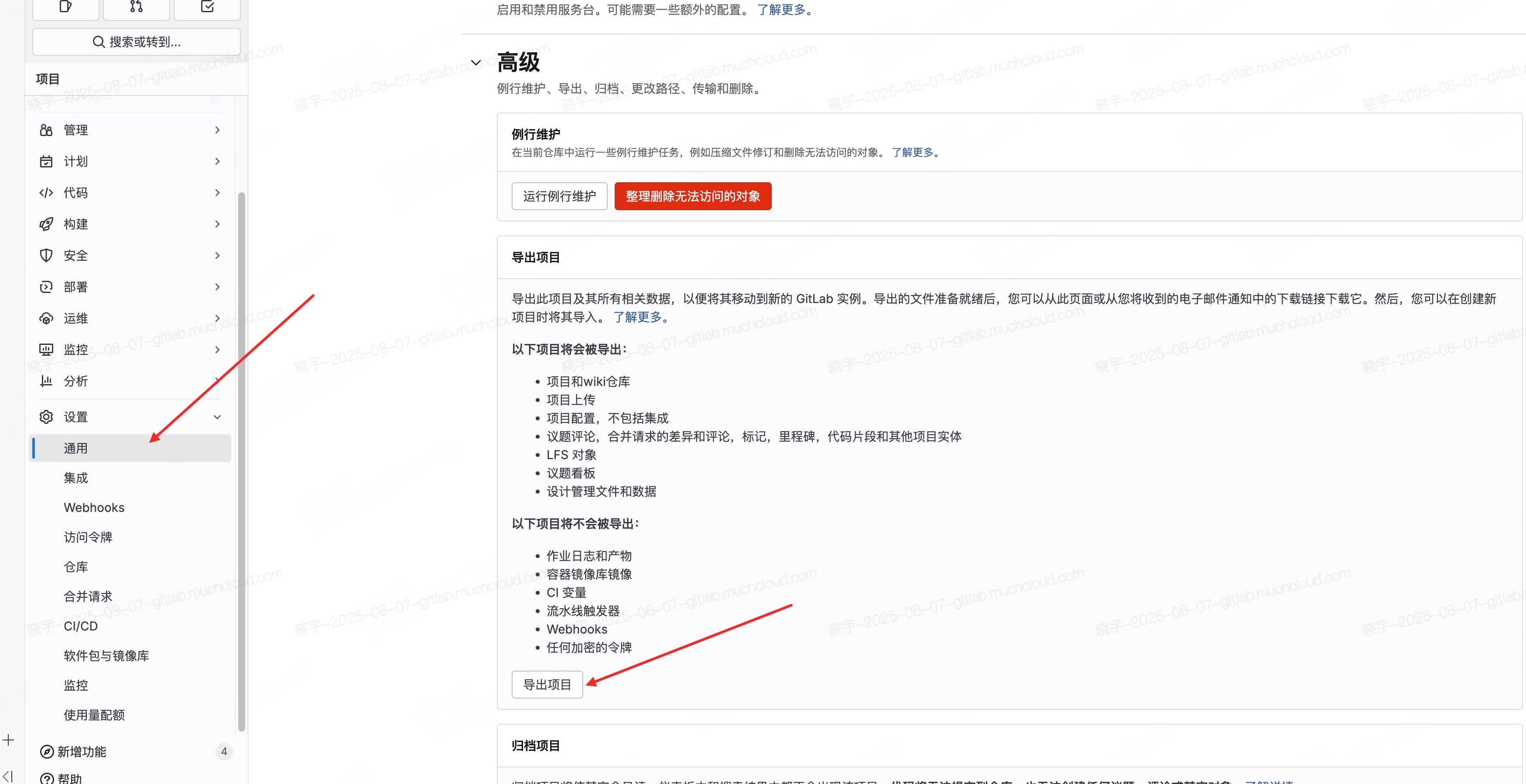Click the 安全 shield menu

click(76, 255)
